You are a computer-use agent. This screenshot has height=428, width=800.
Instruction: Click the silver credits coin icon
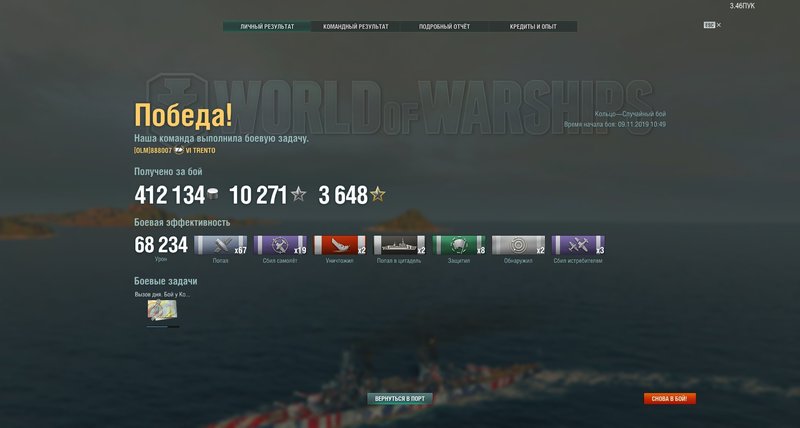(x=213, y=194)
